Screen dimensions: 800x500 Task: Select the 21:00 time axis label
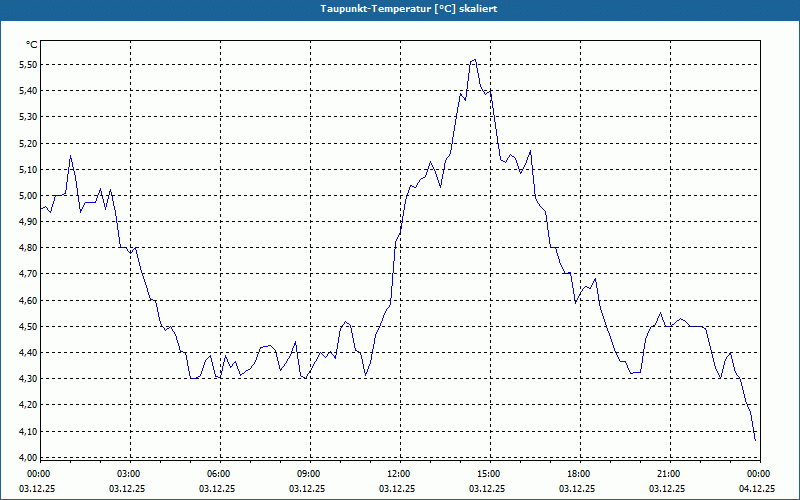click(668, 474)
